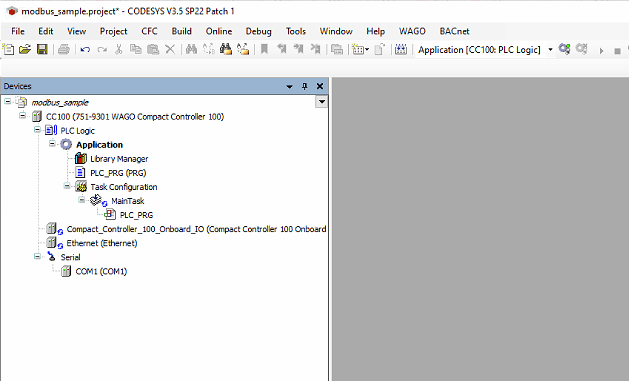
Task: Click the Redo toolbar icon
Action: [102, 50]
